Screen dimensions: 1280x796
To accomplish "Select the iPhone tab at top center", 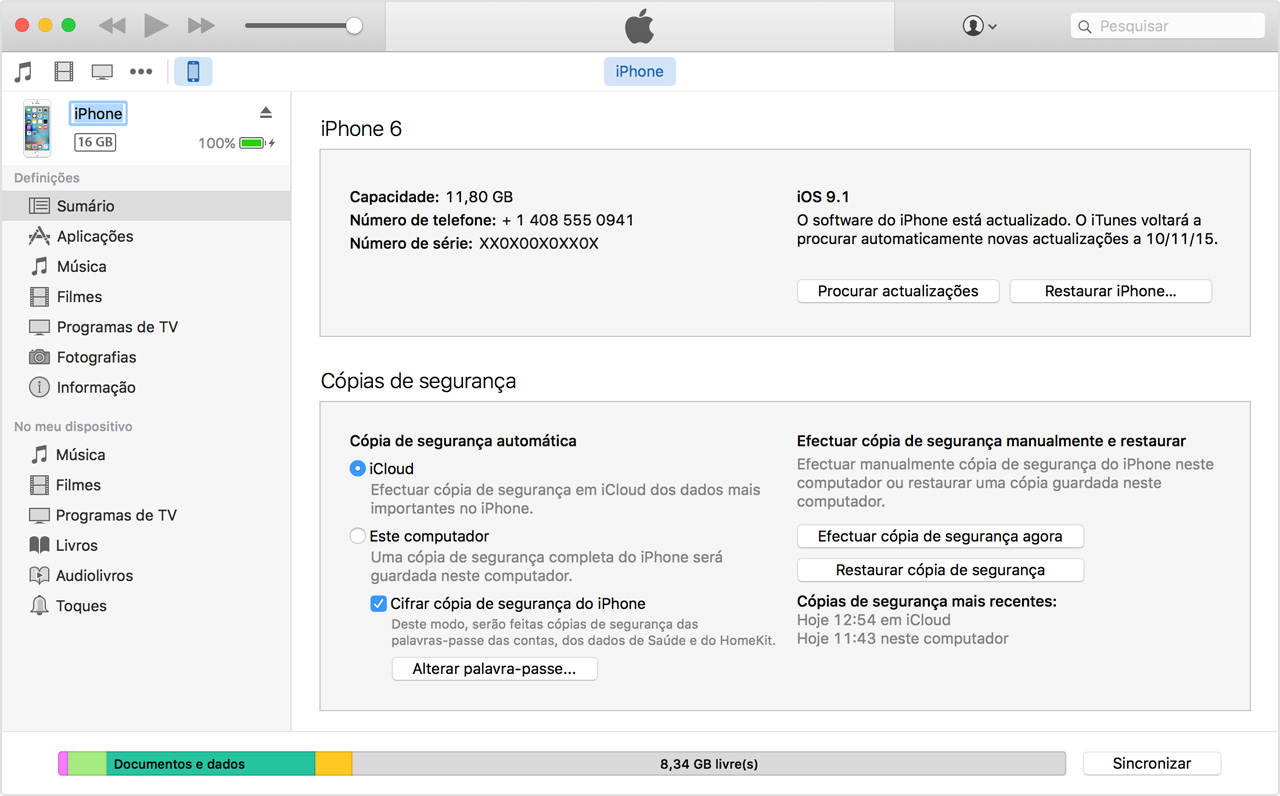I will [x=639, y=72].
